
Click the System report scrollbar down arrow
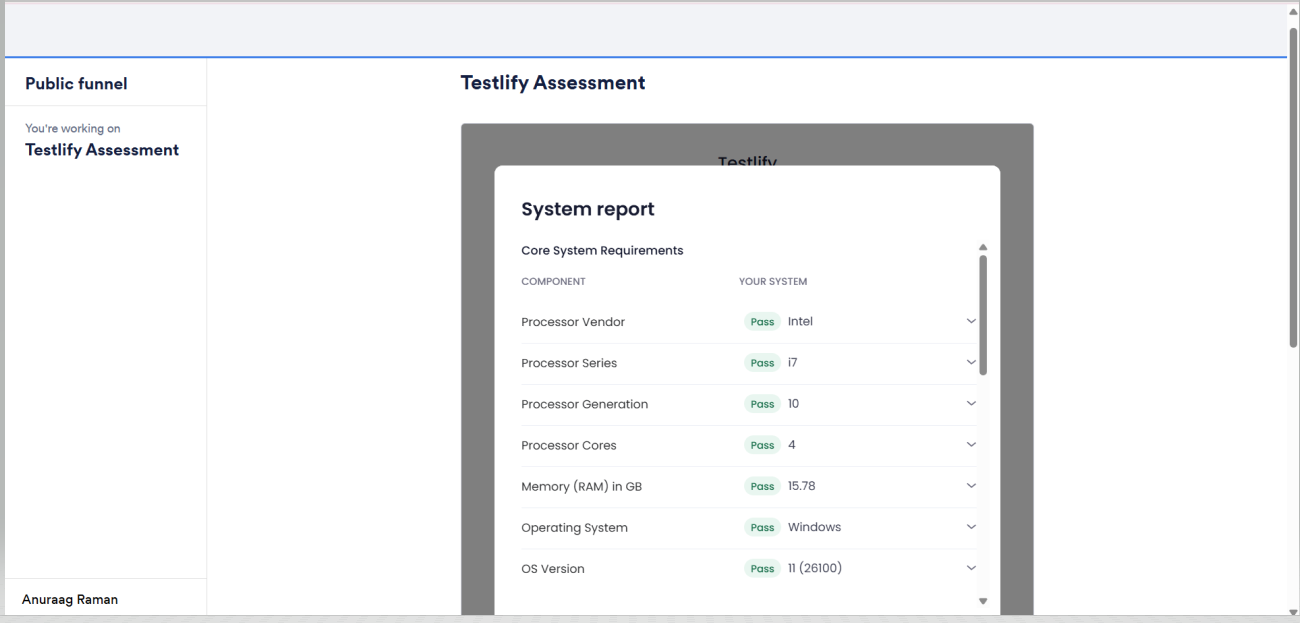coord(982,601)
